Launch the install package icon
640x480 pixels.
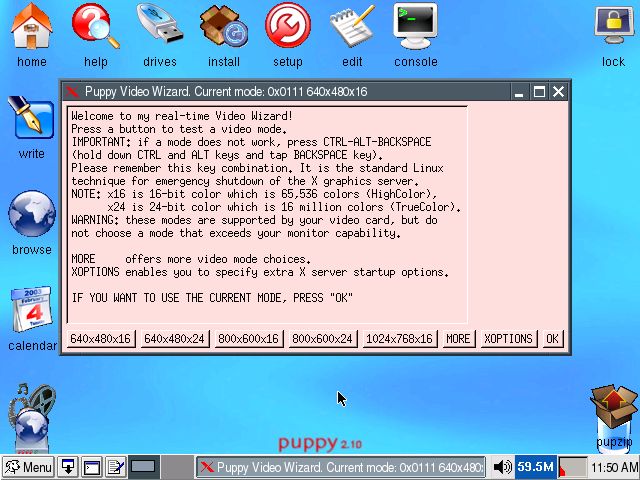pos(224,27)
